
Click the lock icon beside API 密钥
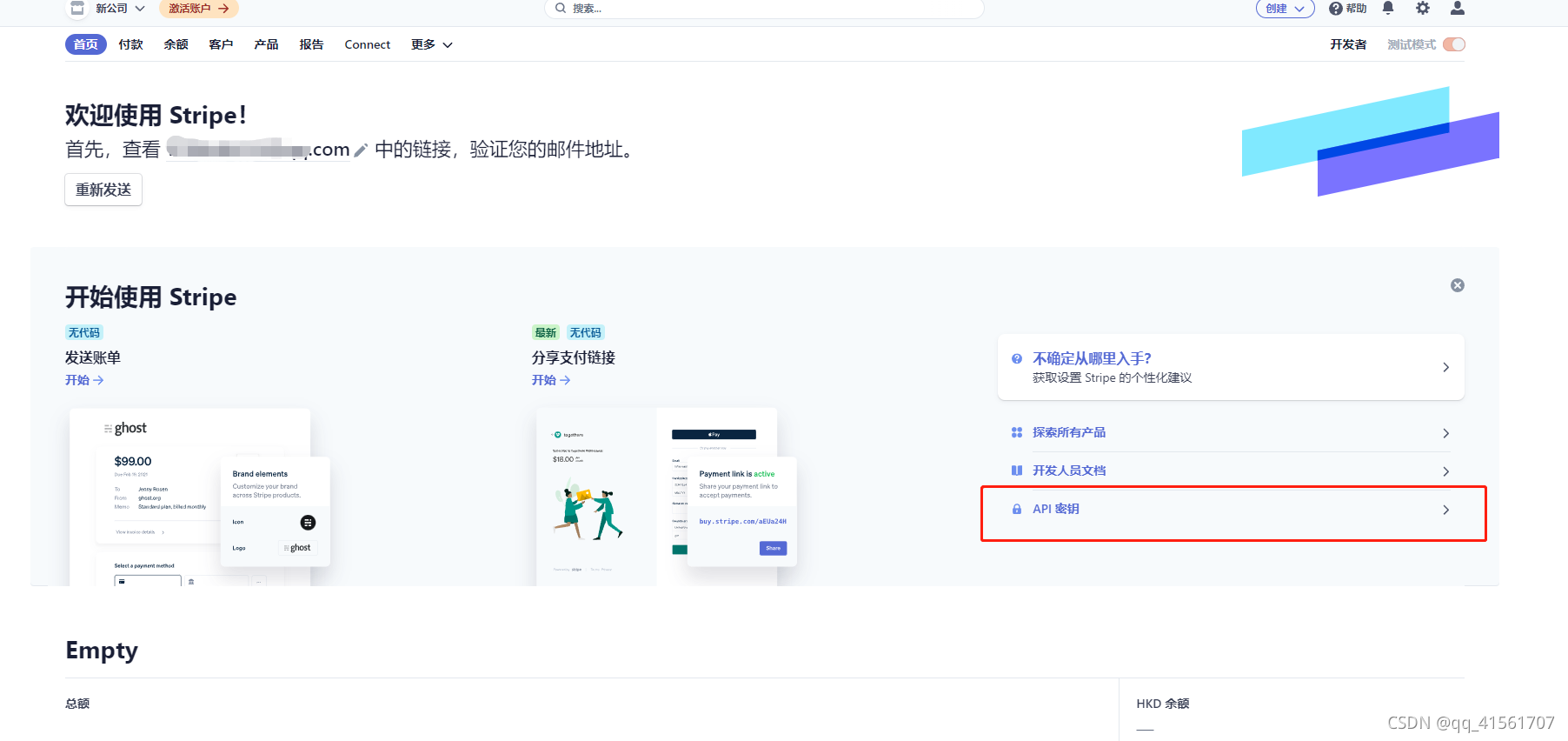[1016, 509]
